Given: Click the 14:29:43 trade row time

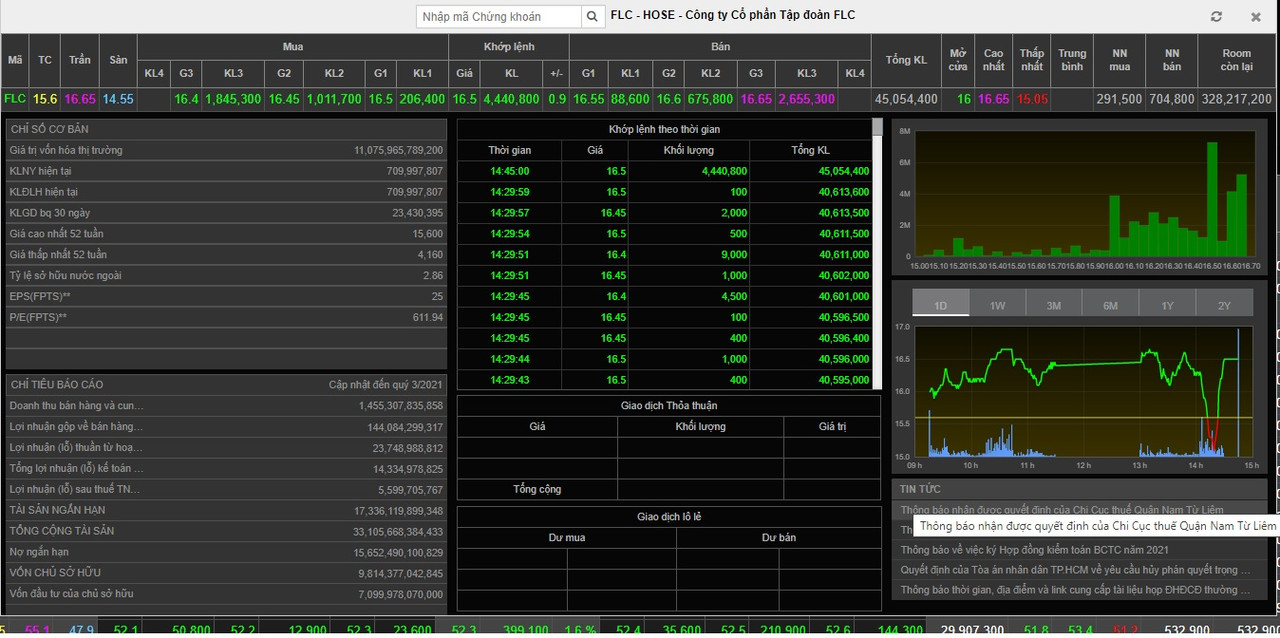Looking at the screenshot, I should click(509, 380).
